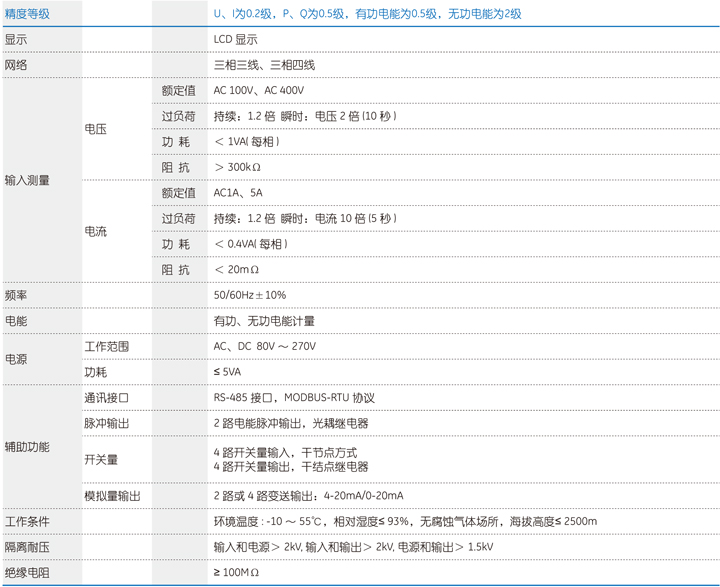Screen dimensions: 720x587
Task: Click the 有功、无功电能计量 text
Action: click(264, 321)
